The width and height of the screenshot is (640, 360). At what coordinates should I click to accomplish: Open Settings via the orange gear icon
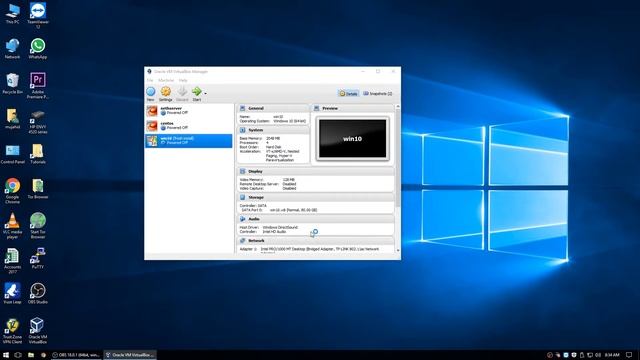pyautogui.click(x=165, y=93)
